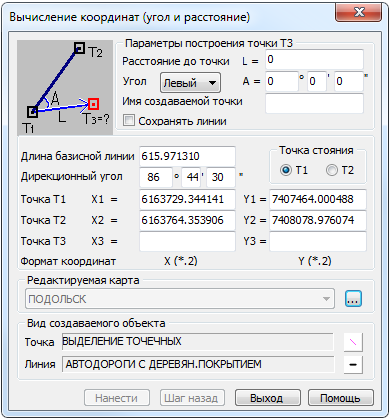Image resolution: width=390 pixels, height=420 pixels.
Task: Click the angle A degrees field
Action: (x=282, y=81)
